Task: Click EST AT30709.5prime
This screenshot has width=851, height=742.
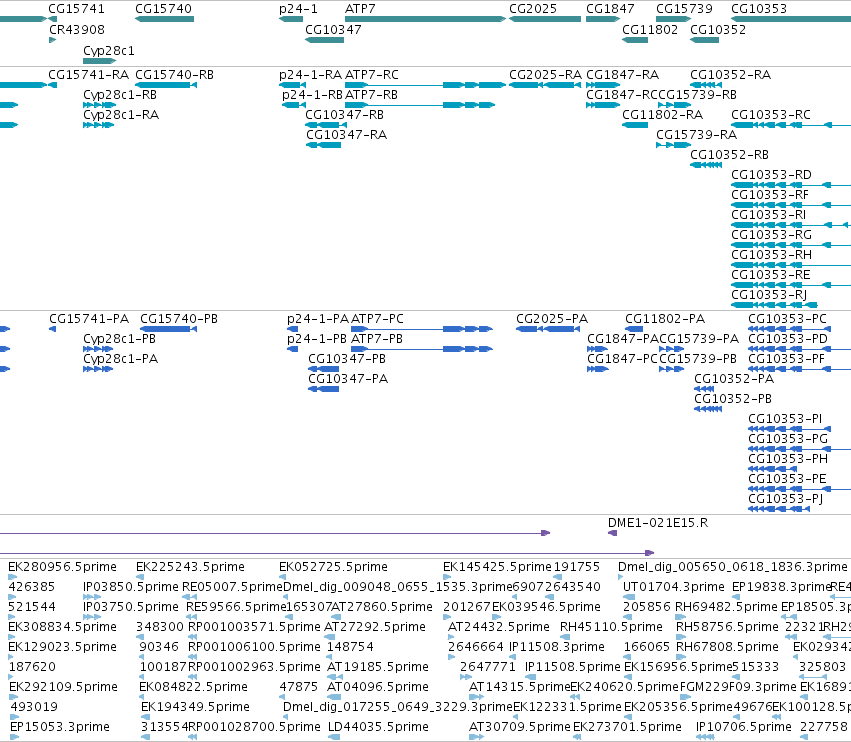Action: 476,737
